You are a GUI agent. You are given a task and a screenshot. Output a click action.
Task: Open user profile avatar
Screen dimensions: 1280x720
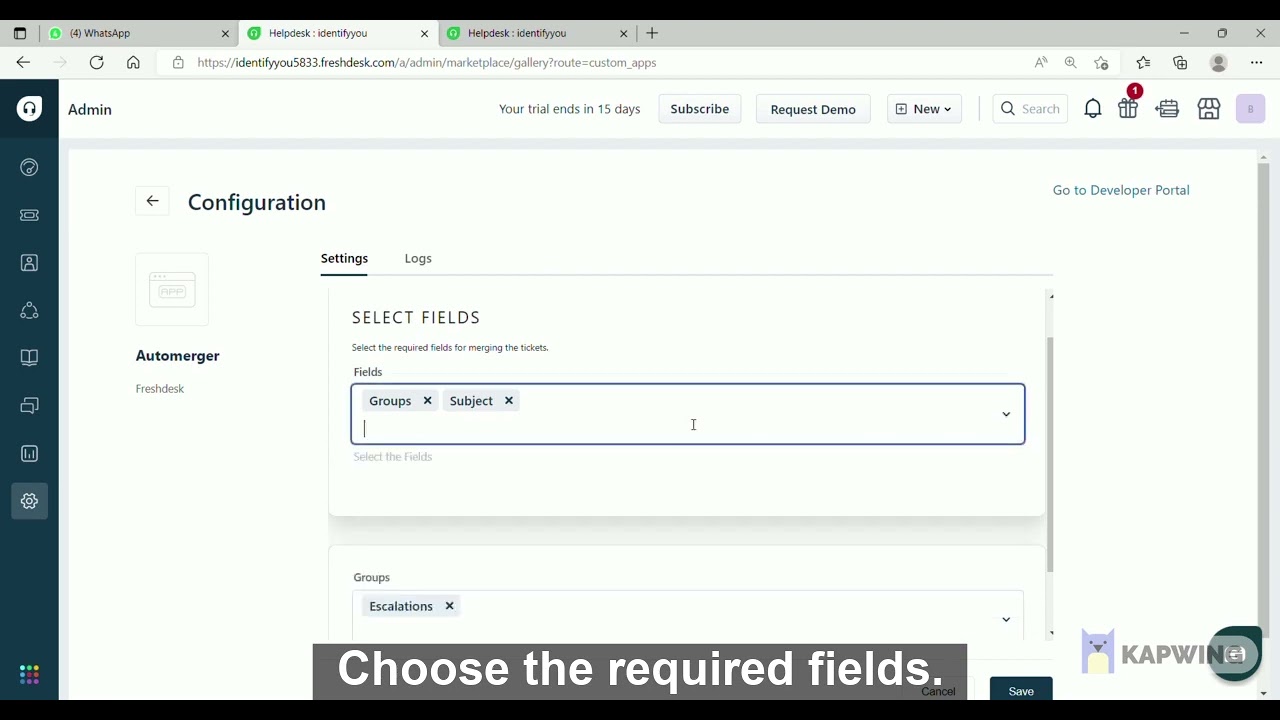point(1250,109)
